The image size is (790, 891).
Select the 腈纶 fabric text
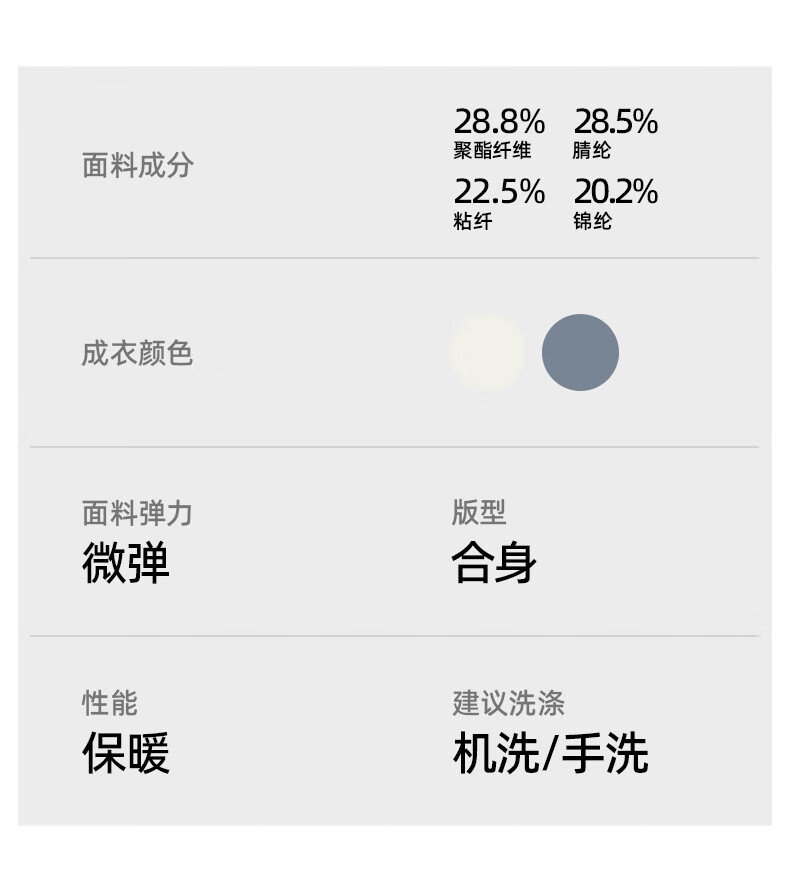tap(591, 151)
